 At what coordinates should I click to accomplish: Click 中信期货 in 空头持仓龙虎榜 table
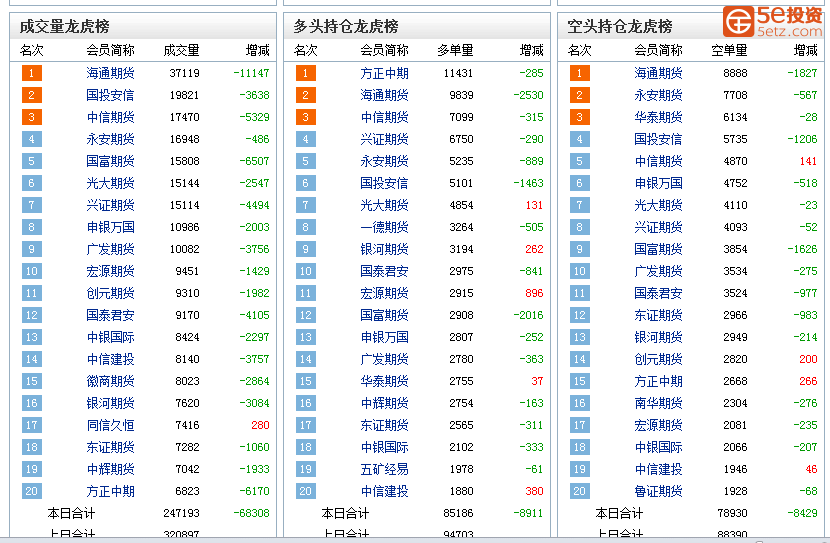(x=658, y=161)
